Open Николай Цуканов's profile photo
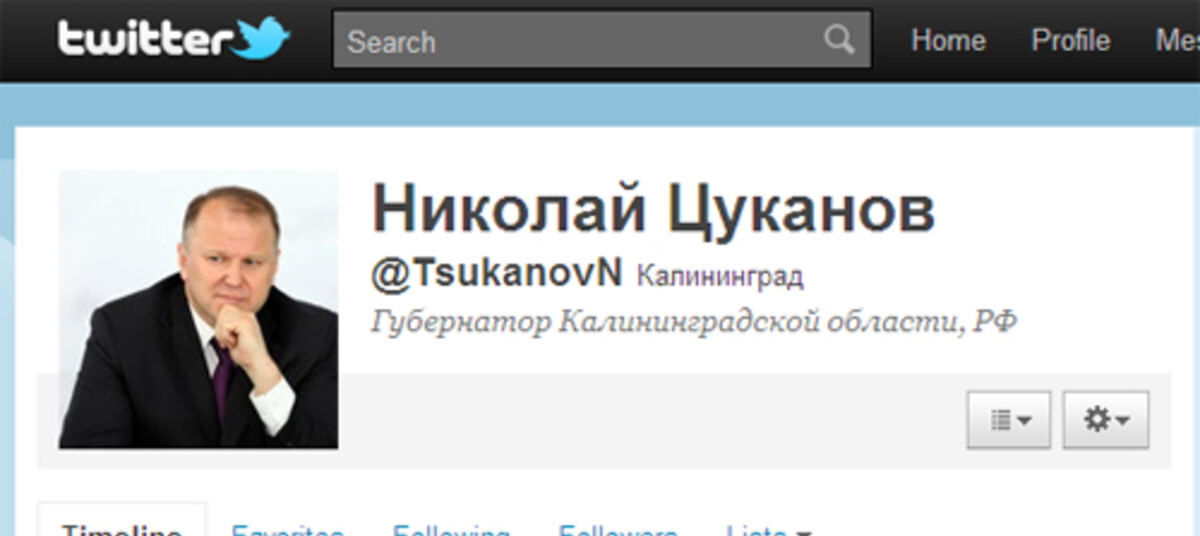This screenshot has height=536, width=1200. (198, 309)
